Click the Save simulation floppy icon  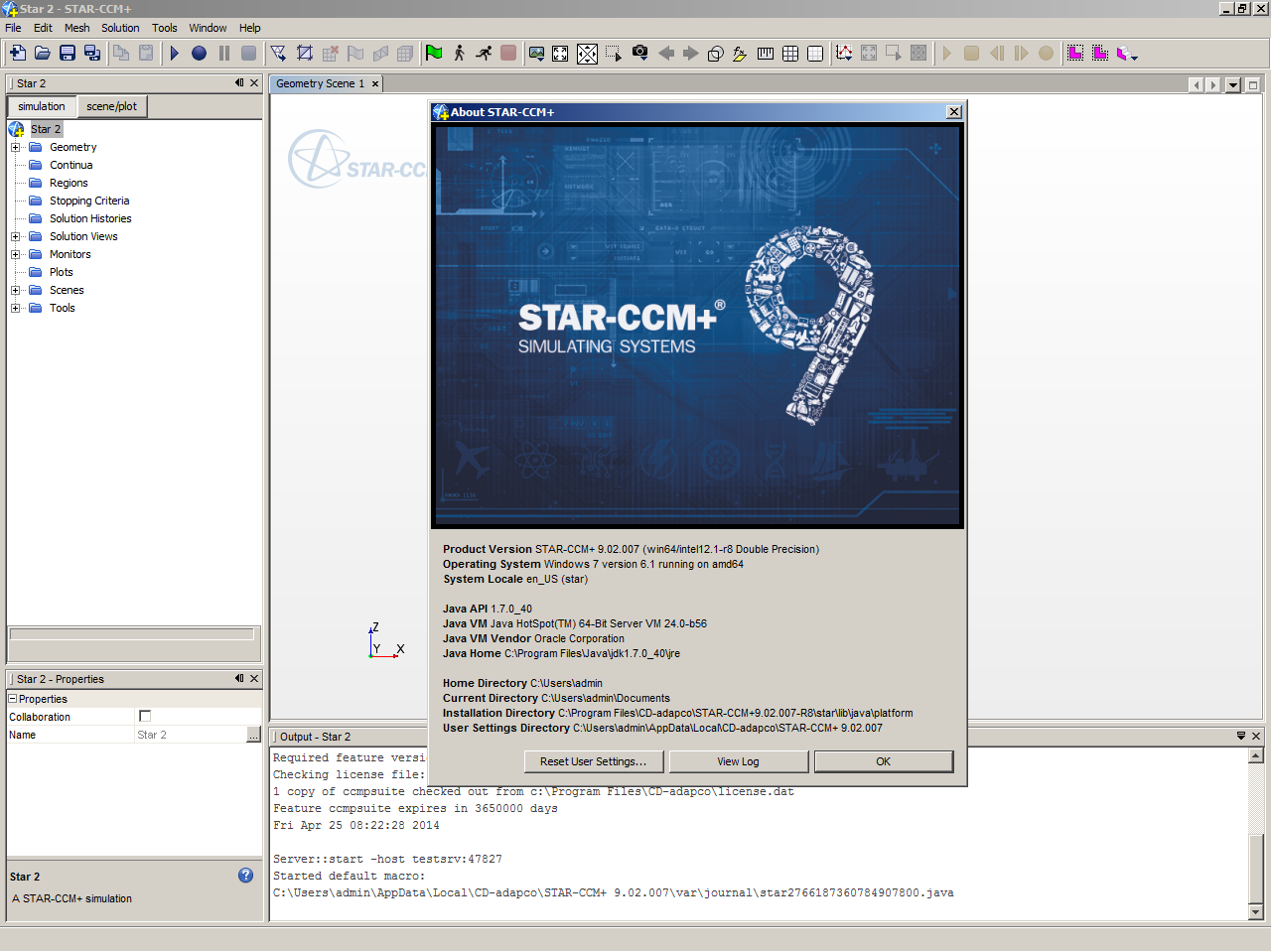point(68,54)
